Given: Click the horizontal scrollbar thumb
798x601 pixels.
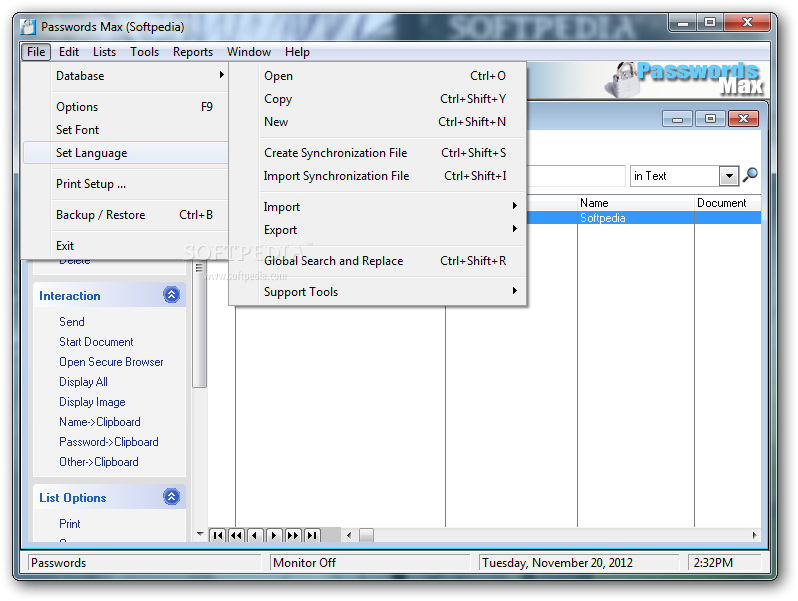Looking at the screenshot, I should 366,535.
